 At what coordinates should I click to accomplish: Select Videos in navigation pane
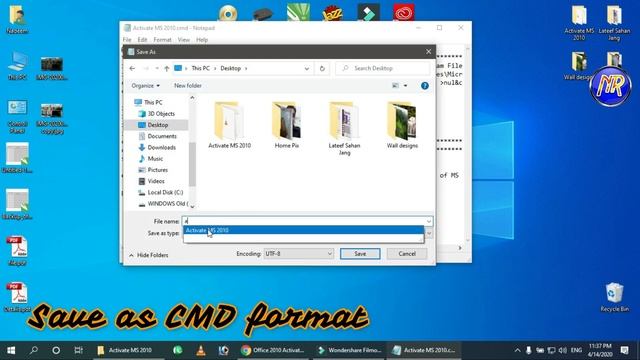pos(156,181)
